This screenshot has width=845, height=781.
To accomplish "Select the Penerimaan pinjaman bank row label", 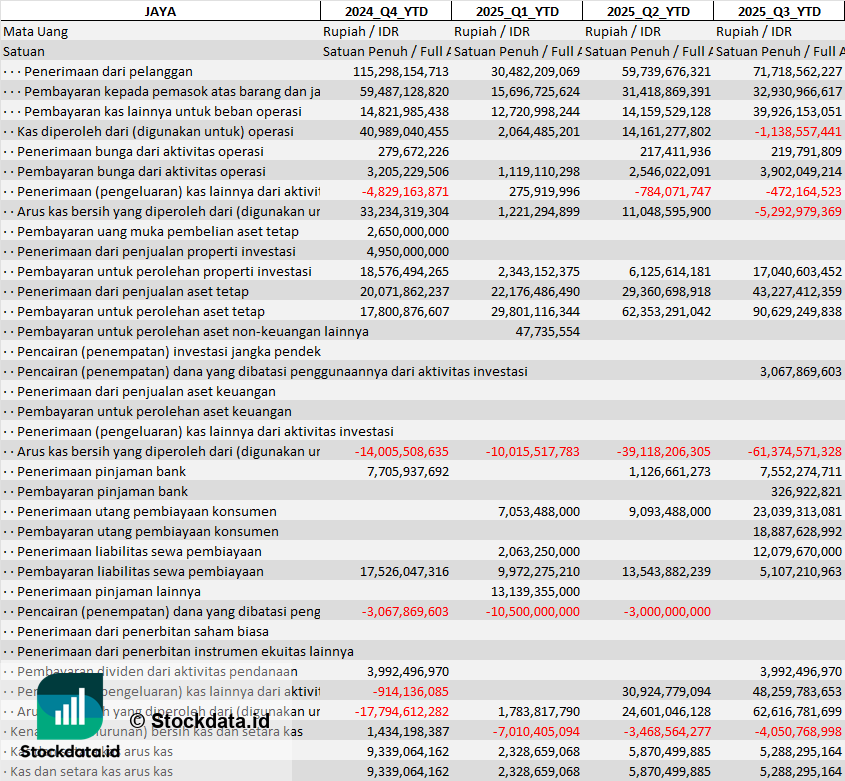I will click(102, 471).
